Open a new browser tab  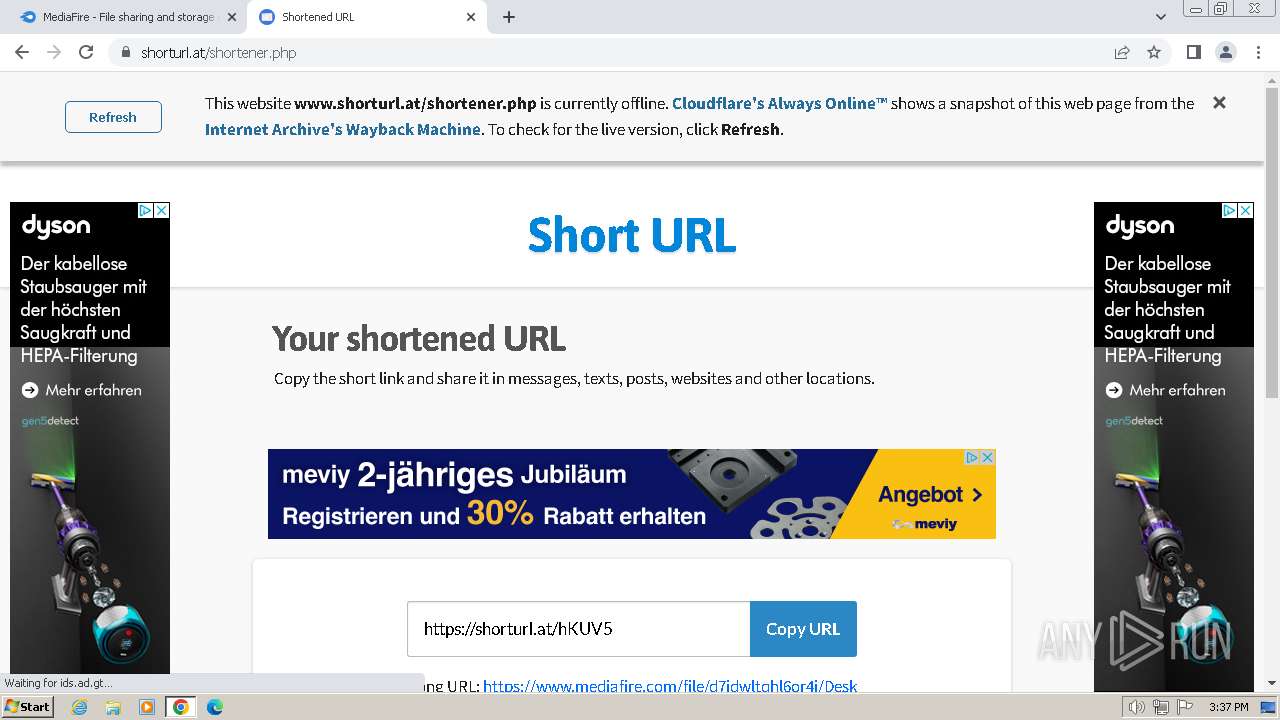coord(509,17)
